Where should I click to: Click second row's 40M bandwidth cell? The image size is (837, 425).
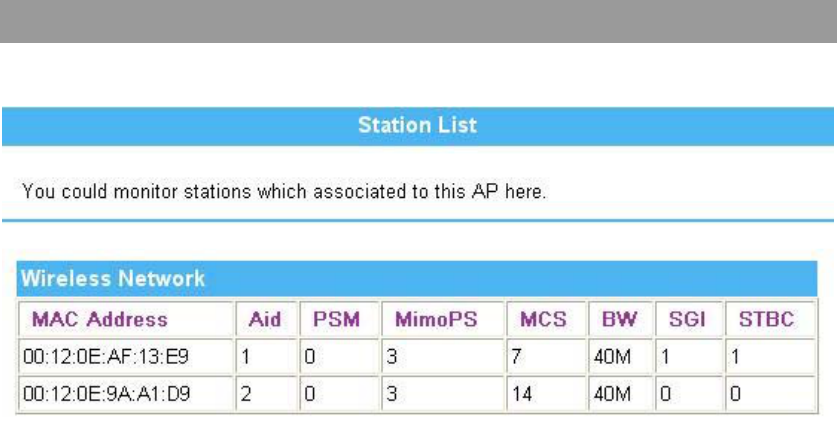pos(620,393)
